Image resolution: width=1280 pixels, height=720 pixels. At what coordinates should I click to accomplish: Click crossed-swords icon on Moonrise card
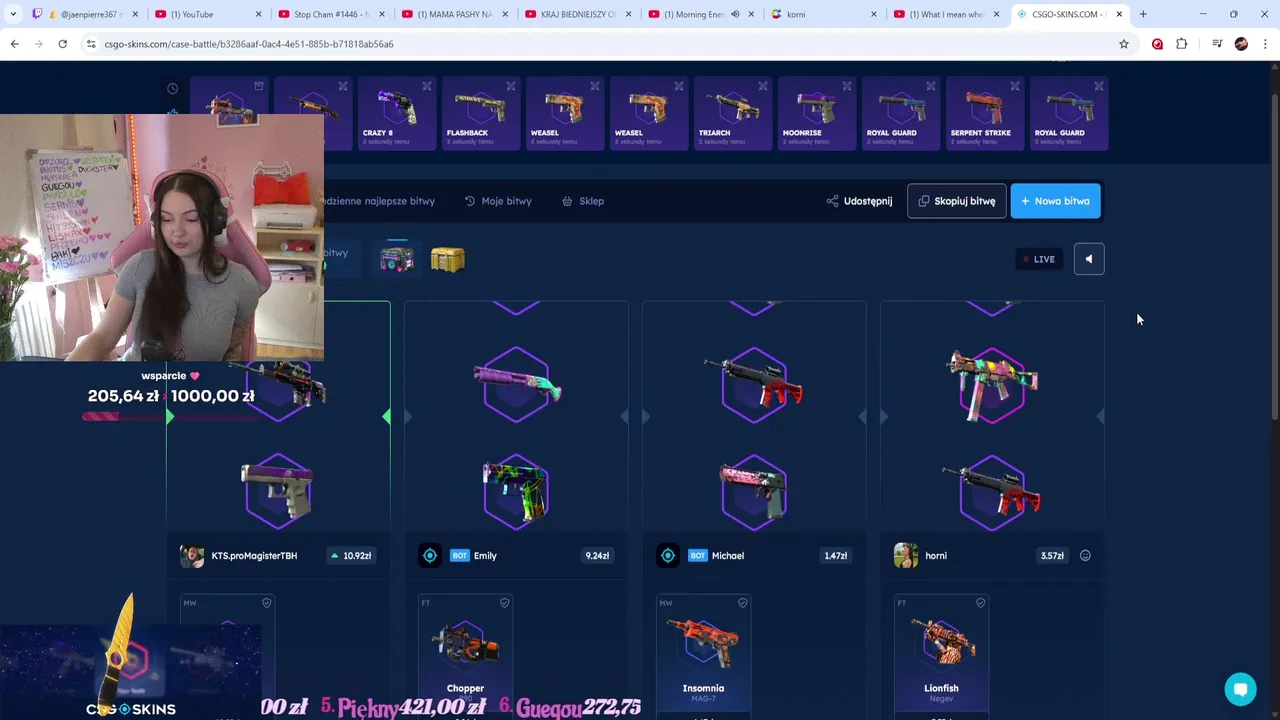pos(847,86)
